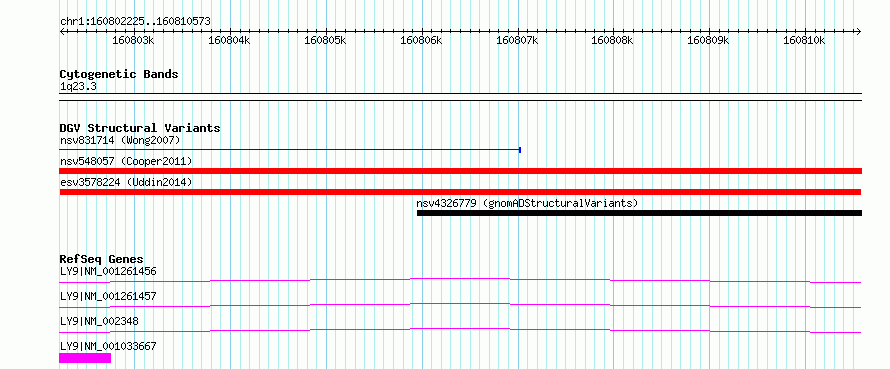Click the nsv548057 (Cooper2011) label

(126, 161)
